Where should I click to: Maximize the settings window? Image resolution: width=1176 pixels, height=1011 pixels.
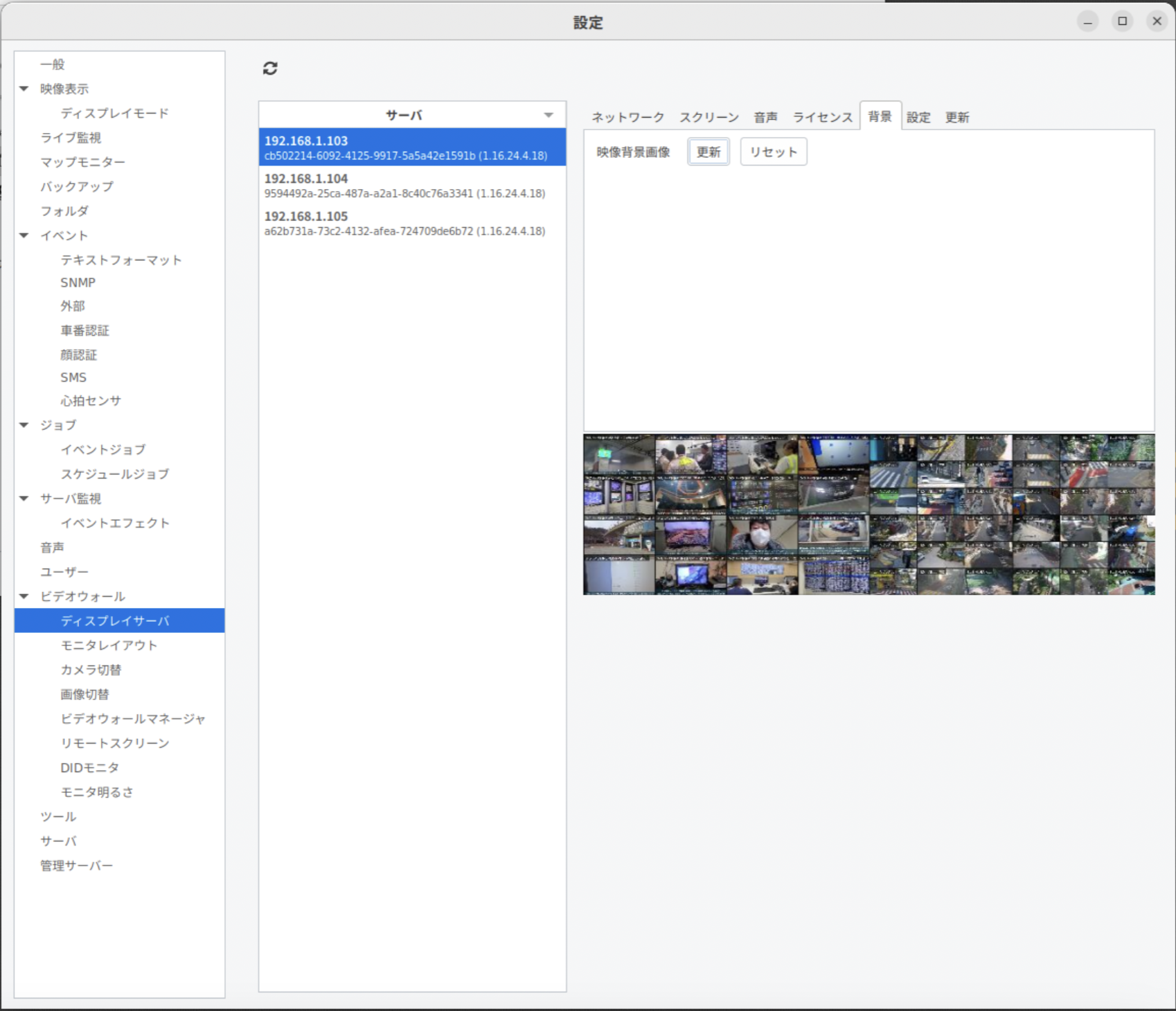coord(1122,21)
